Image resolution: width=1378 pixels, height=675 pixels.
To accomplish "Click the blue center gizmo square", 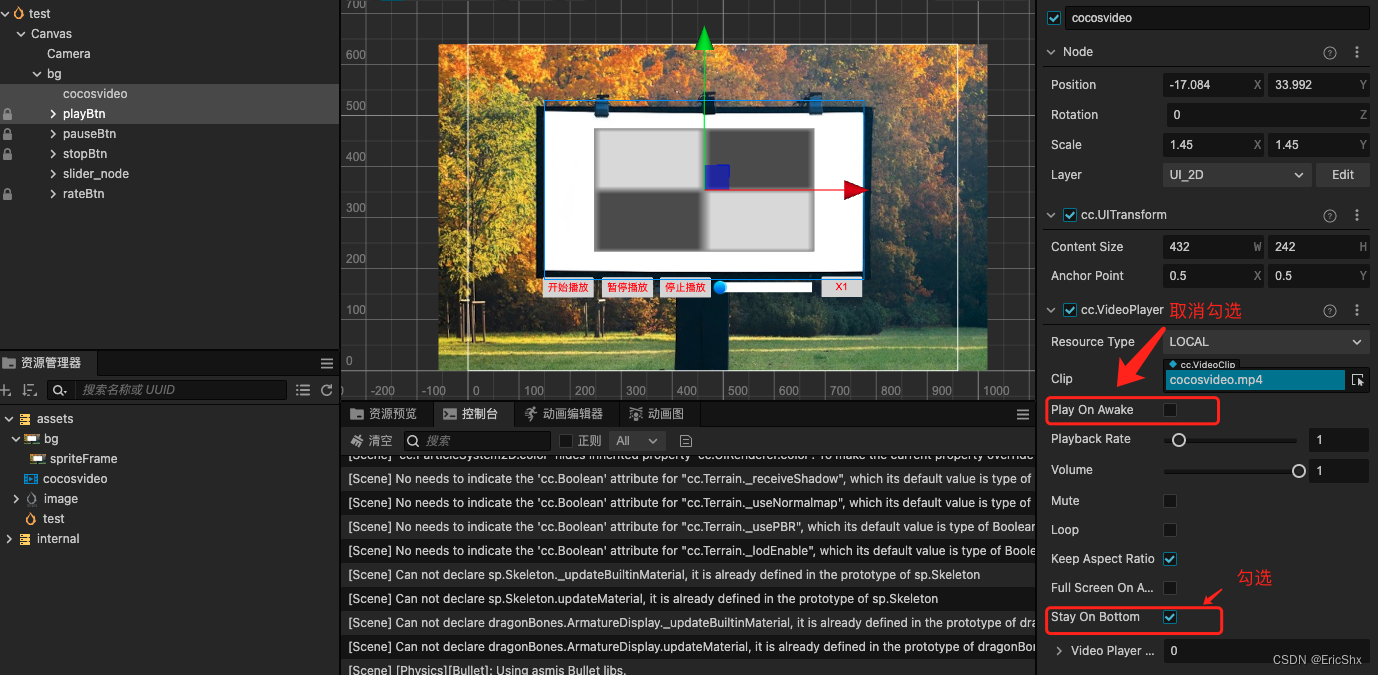I will pyautogui.click(x=717, y=177).
